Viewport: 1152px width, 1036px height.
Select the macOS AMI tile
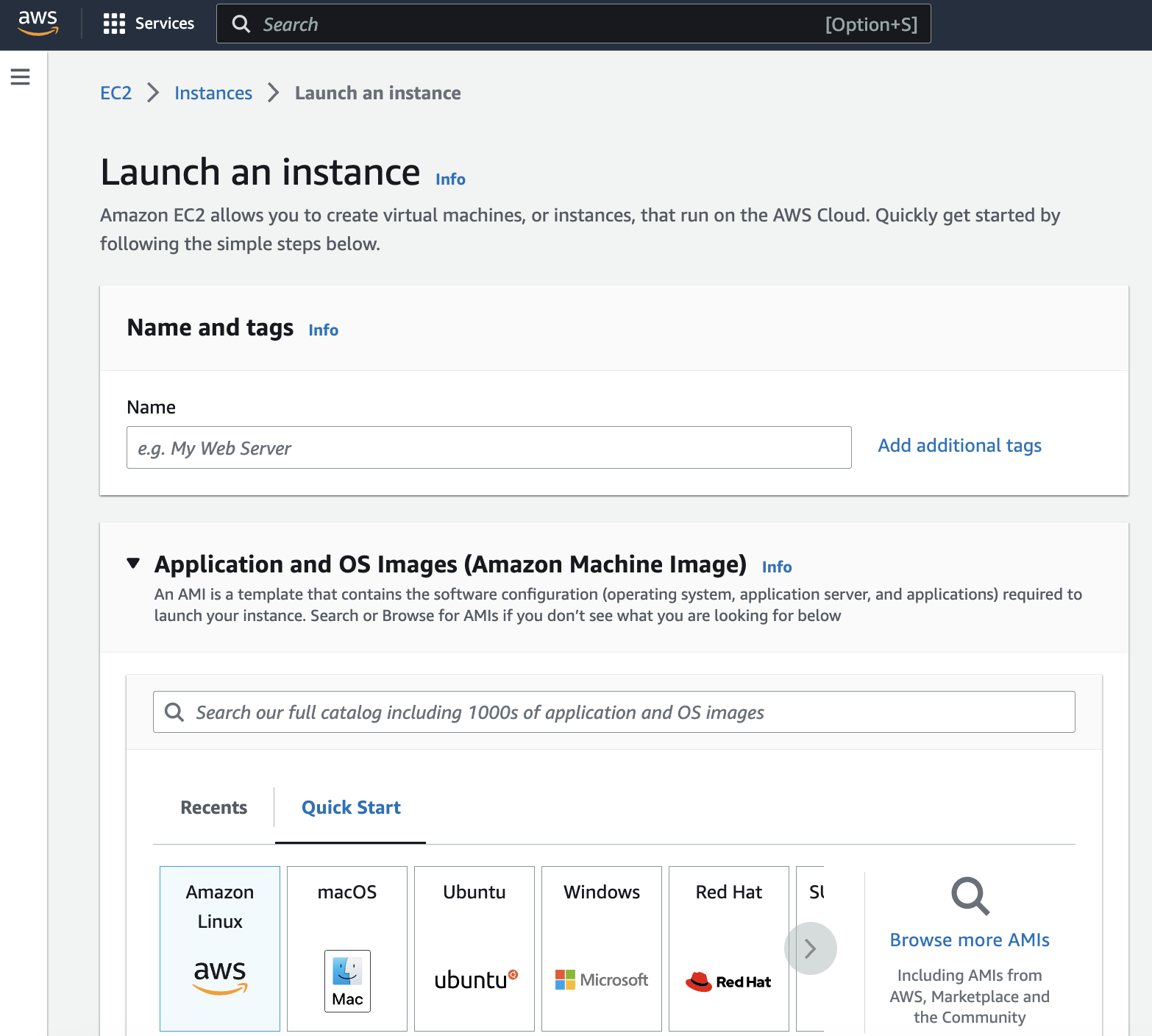click(x=347, y=948)
